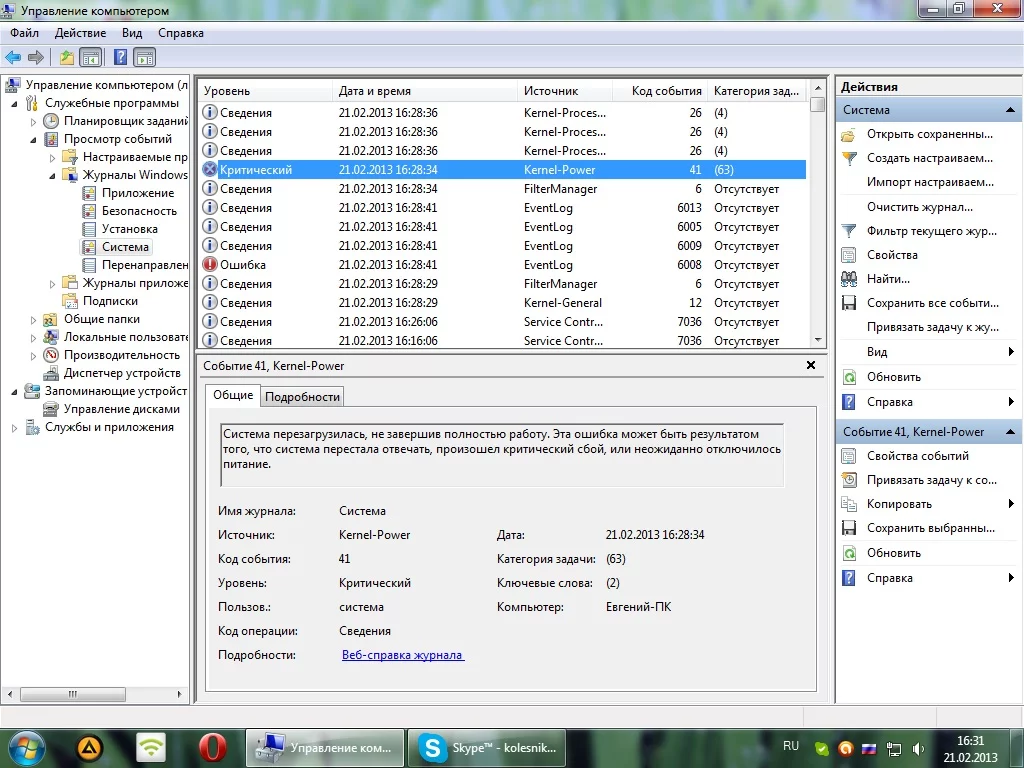This screenshot has height=768, width=1024.
Task: Click the Сохранить все события floppy icon
Action: pos(849,303)
